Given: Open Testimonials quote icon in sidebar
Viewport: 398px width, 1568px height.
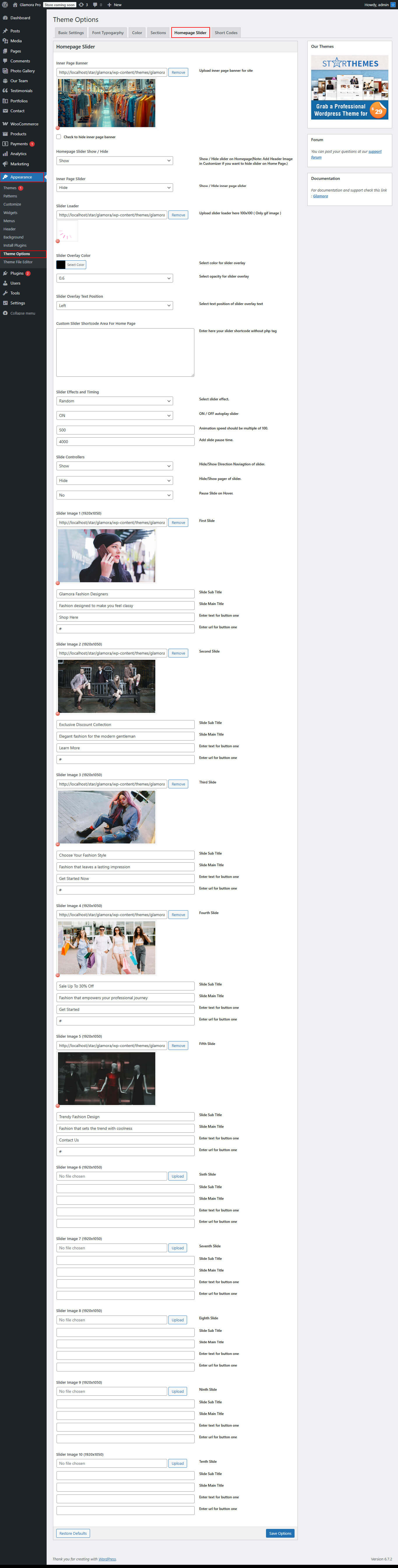Looking at the screenshot, I should click(5, 91).
